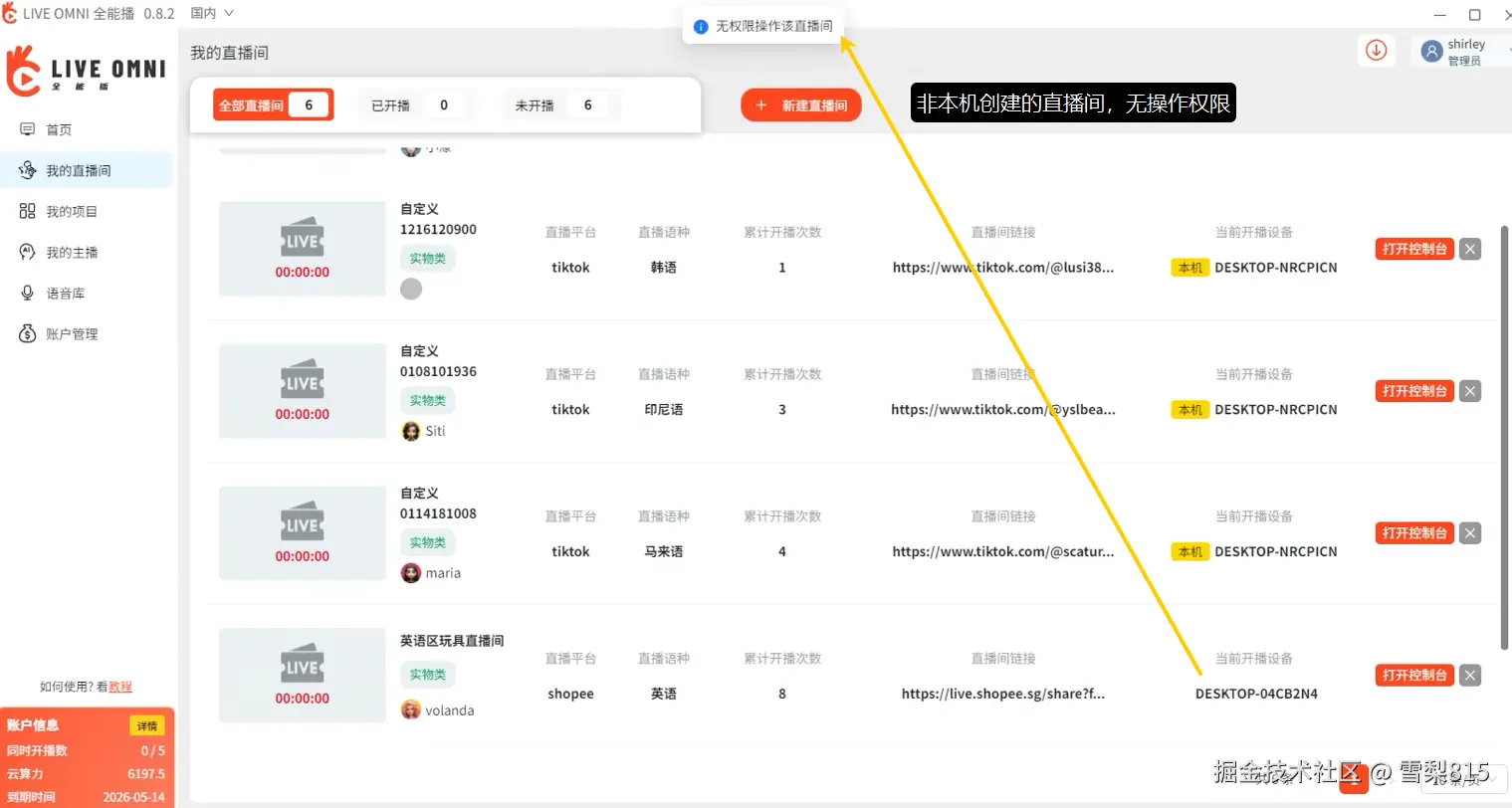1512x808 pixels.
Task: Click the Siti anchor avatar
Action: [411, 431]
